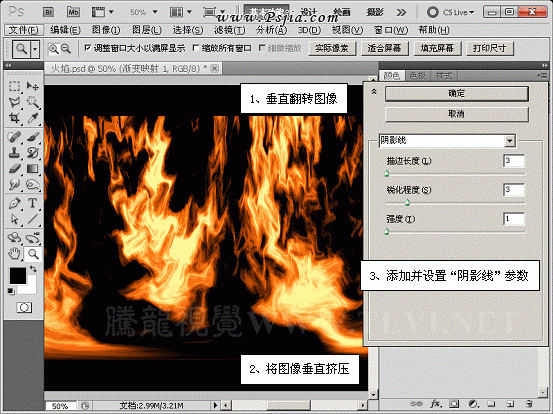Open the 编辑(E) menu
Screen dimensions: 553x414
click(x=65, y=30)
